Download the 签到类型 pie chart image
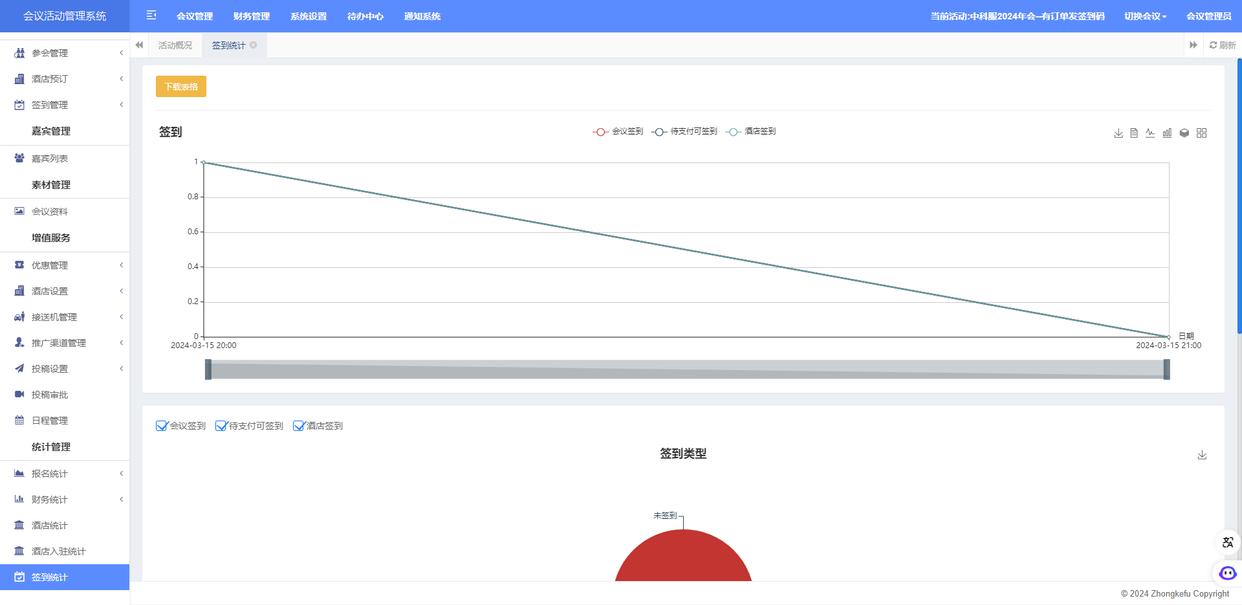 [x=1201, y=455]
